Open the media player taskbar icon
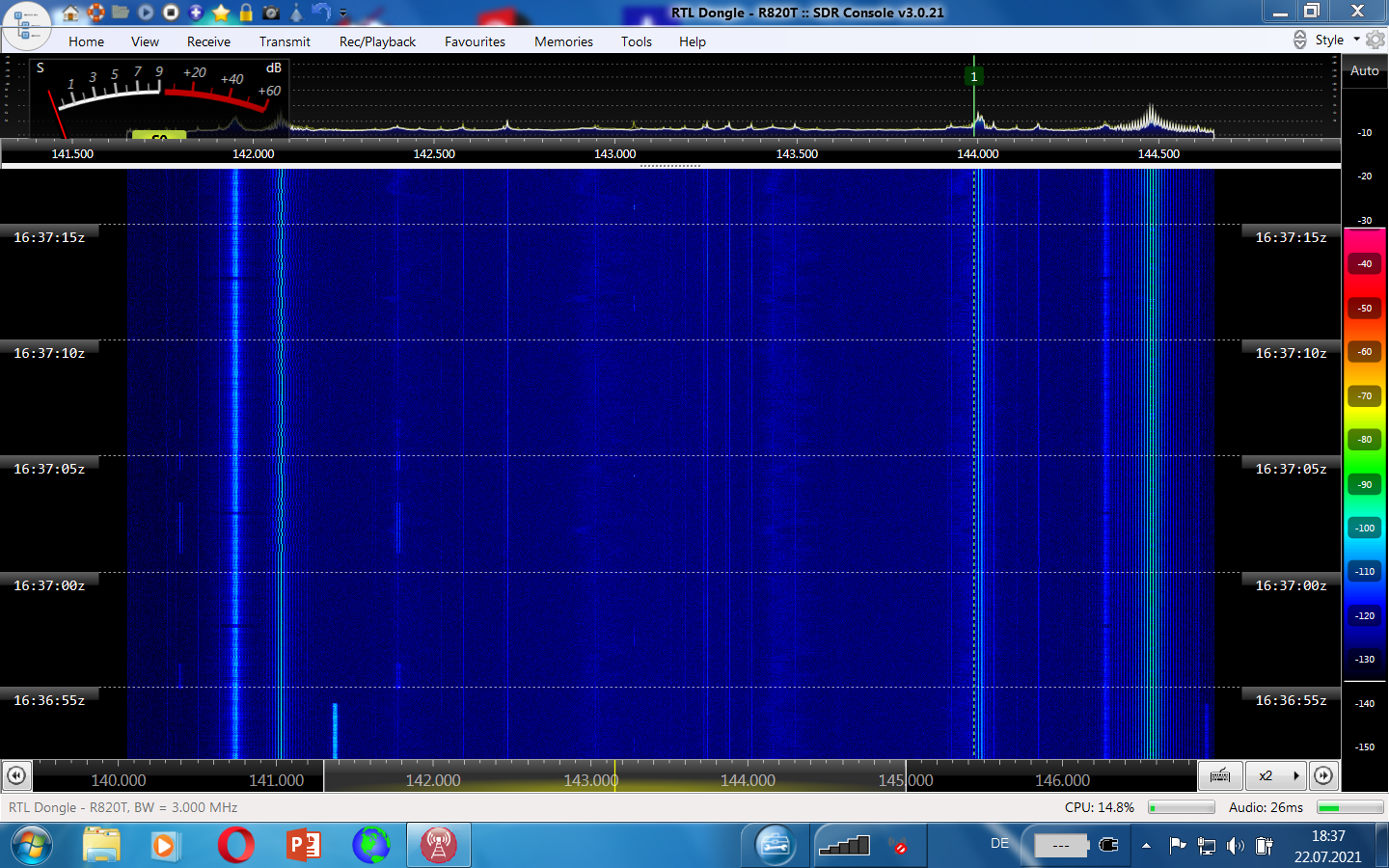Image resolution: width=1389 pixels, height=868 pixels. coord(165,846)
